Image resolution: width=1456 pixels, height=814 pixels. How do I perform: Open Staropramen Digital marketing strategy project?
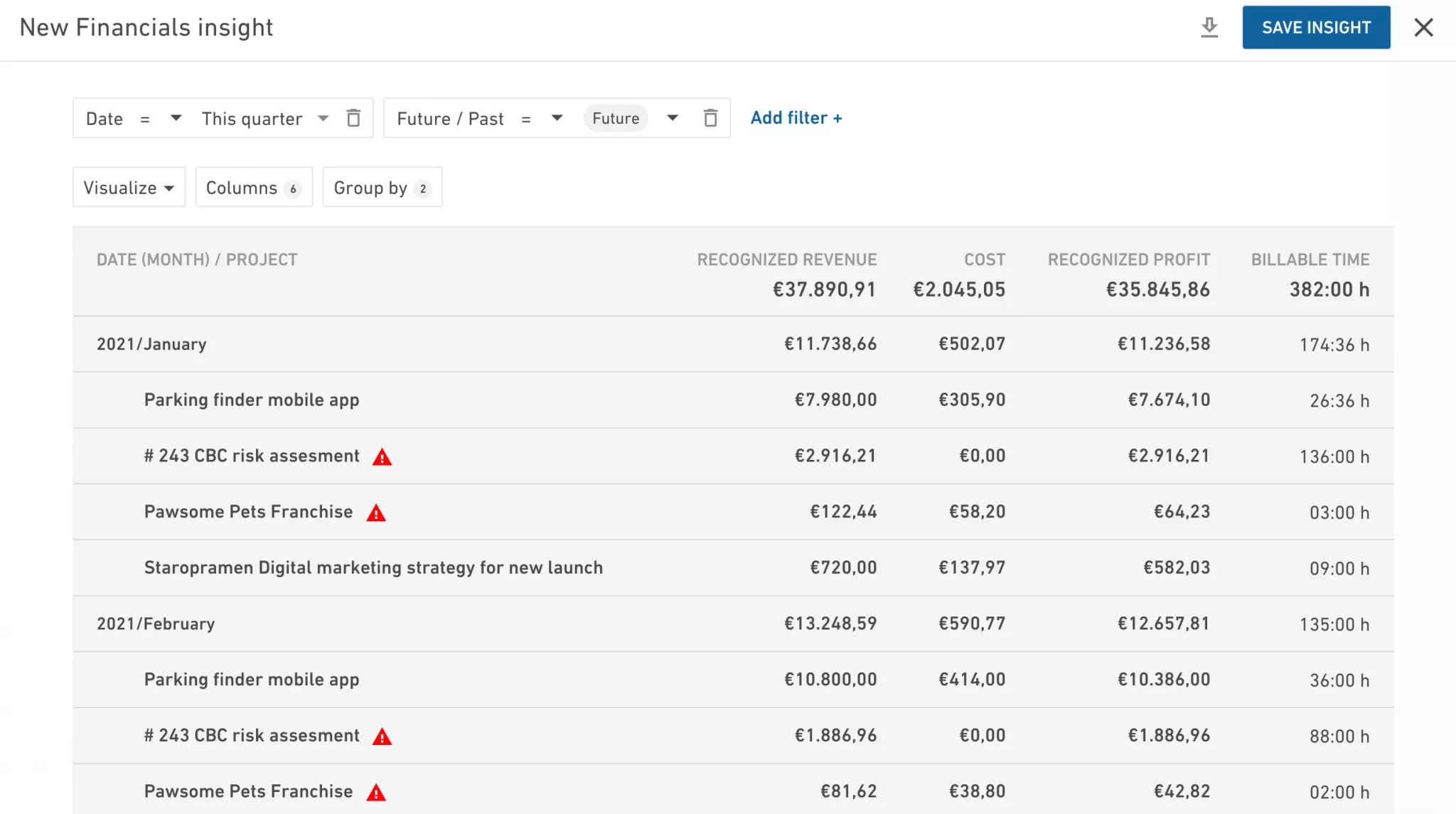373,568
